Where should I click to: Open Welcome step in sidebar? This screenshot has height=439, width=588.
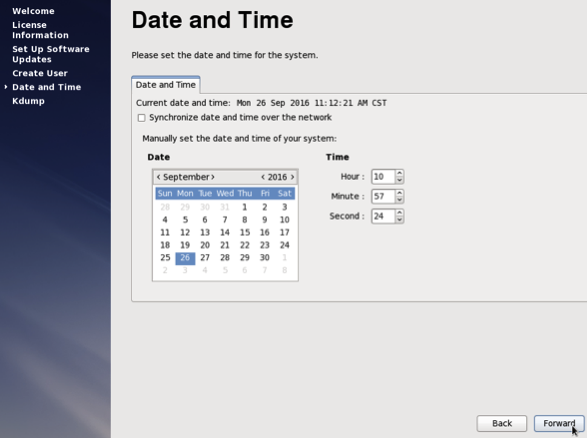click(x=33, y=11)
